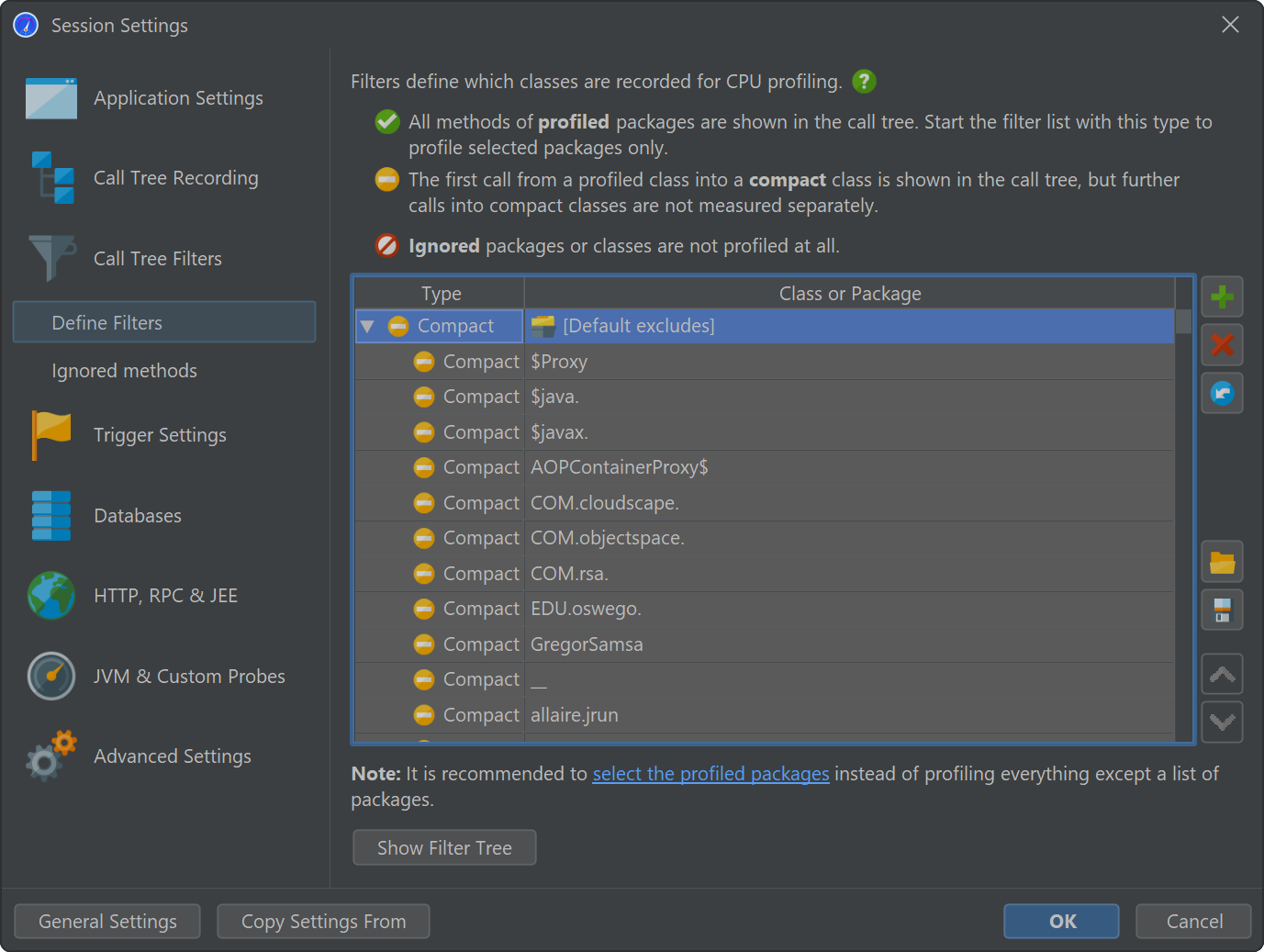The image size is (1264, 952).
Task: Click 'select the profiled packages' link
Action: pyautogui.click(x=710, y=774)
